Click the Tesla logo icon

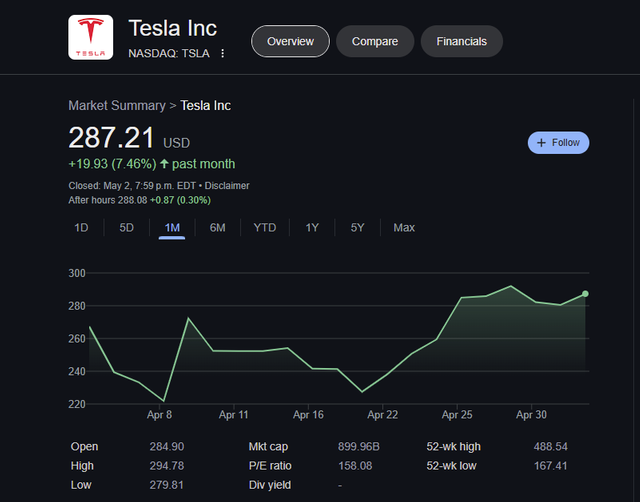coord(91,37)
